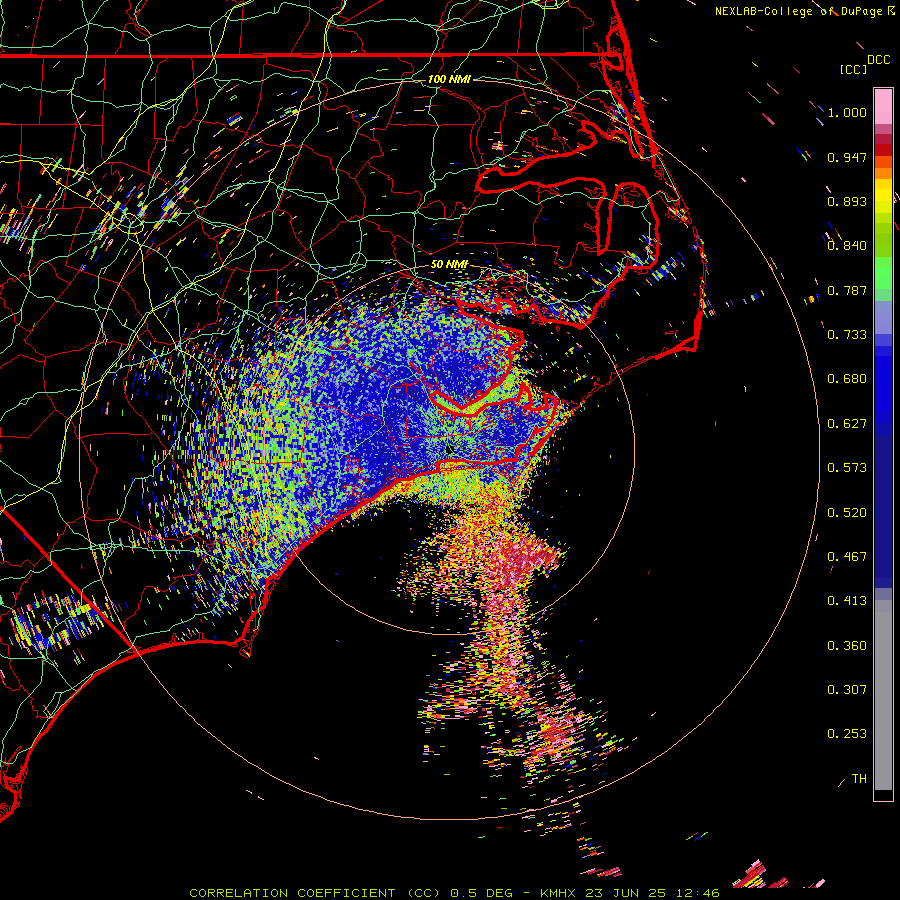Select the 0.840 scale value

[847, 246]
